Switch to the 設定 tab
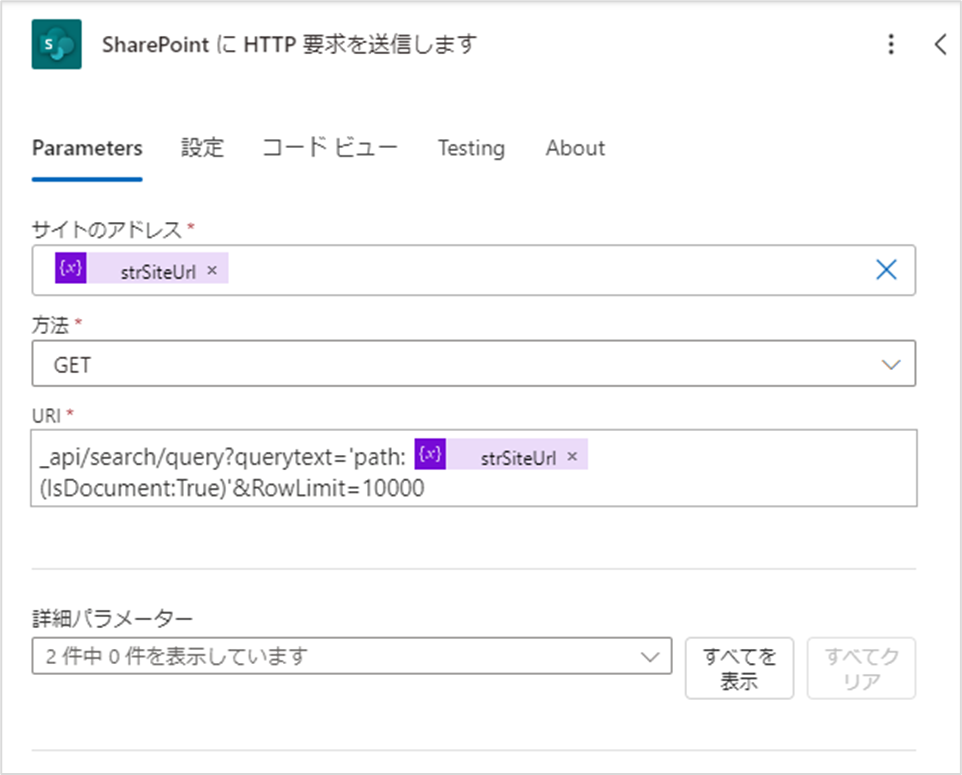 tap(202, 148)
